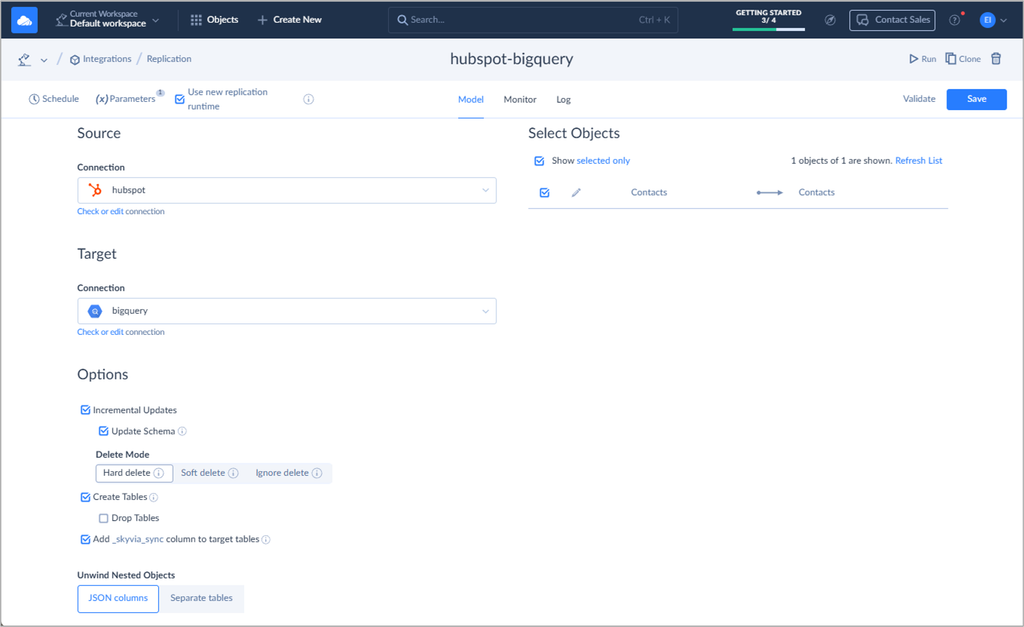Click Refresh List link
The image size is (1024, 627).
click(x=918, y=161)
